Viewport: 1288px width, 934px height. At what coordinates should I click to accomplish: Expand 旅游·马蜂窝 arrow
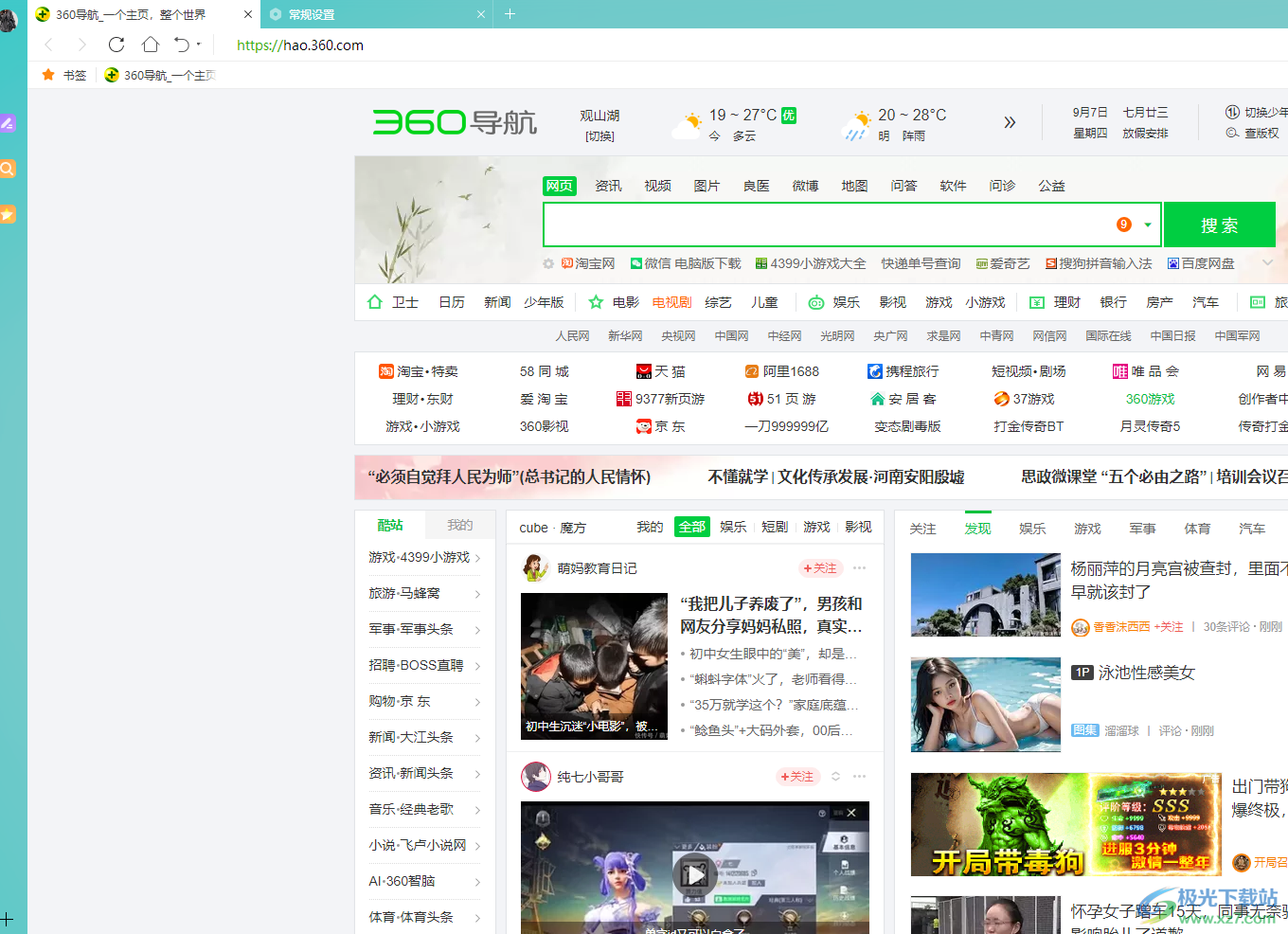pyautogui.click(x=477, y=594)
